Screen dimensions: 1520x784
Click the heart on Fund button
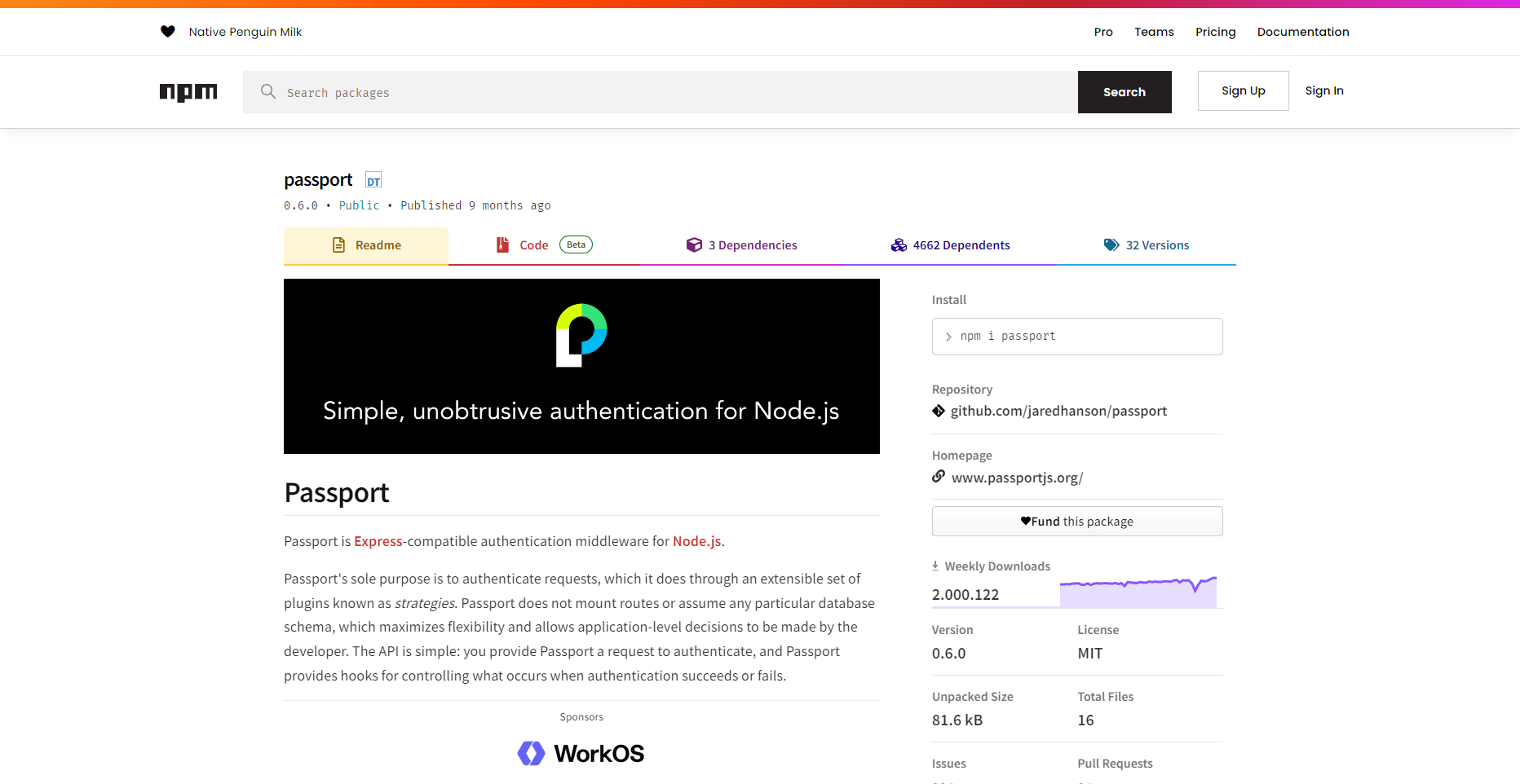point(1026,521)
